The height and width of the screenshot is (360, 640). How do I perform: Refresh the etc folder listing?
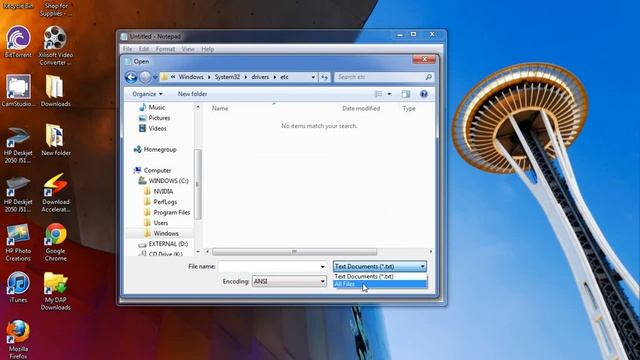pyautogui.click(x=324, y=77)
